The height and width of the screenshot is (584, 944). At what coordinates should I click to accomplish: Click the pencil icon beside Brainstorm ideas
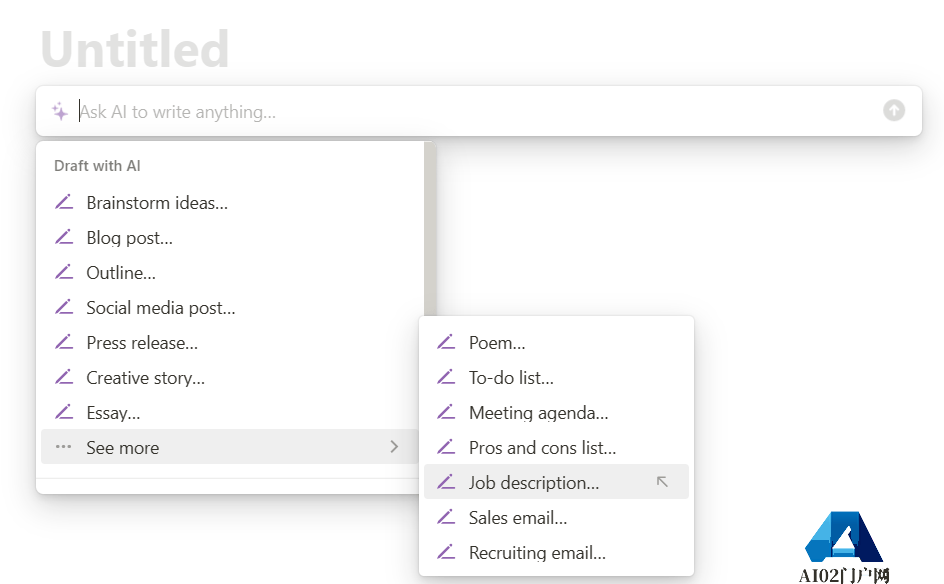[64, 202]
